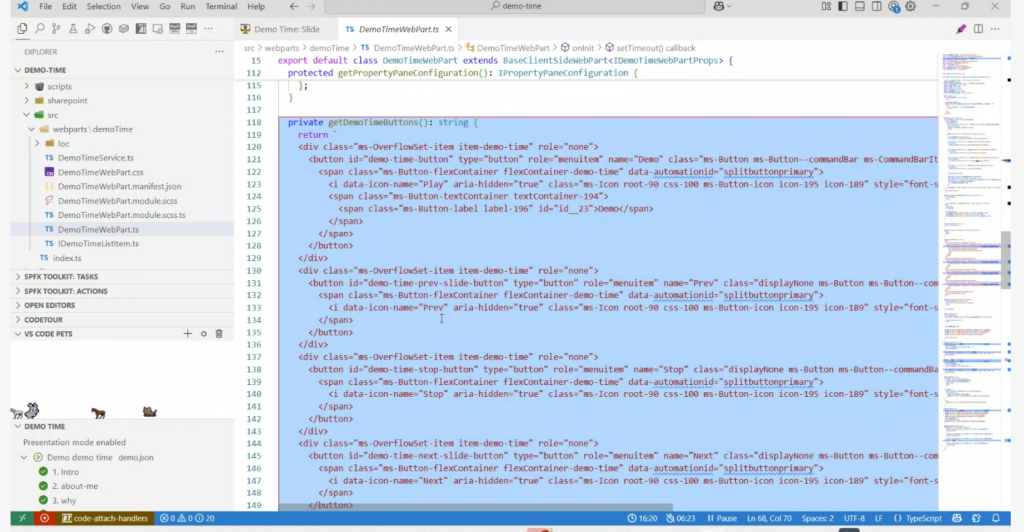The image size is (1024, 532).
Task: Open notifications bell in status bar
Action: 996,518
